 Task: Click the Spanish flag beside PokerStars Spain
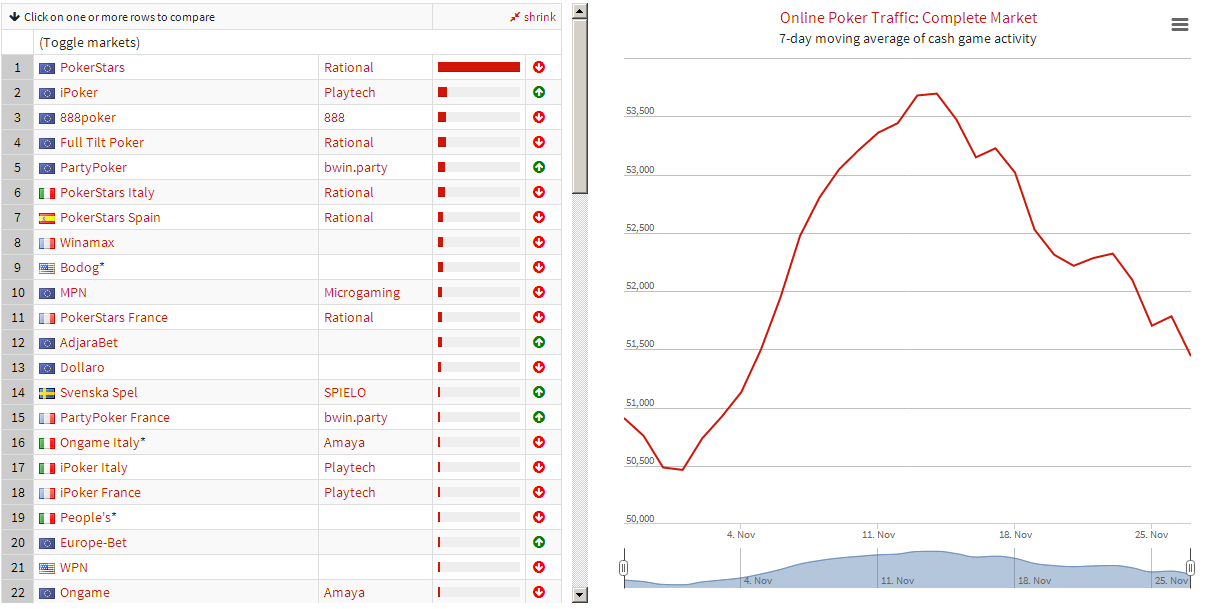[47, 218]
